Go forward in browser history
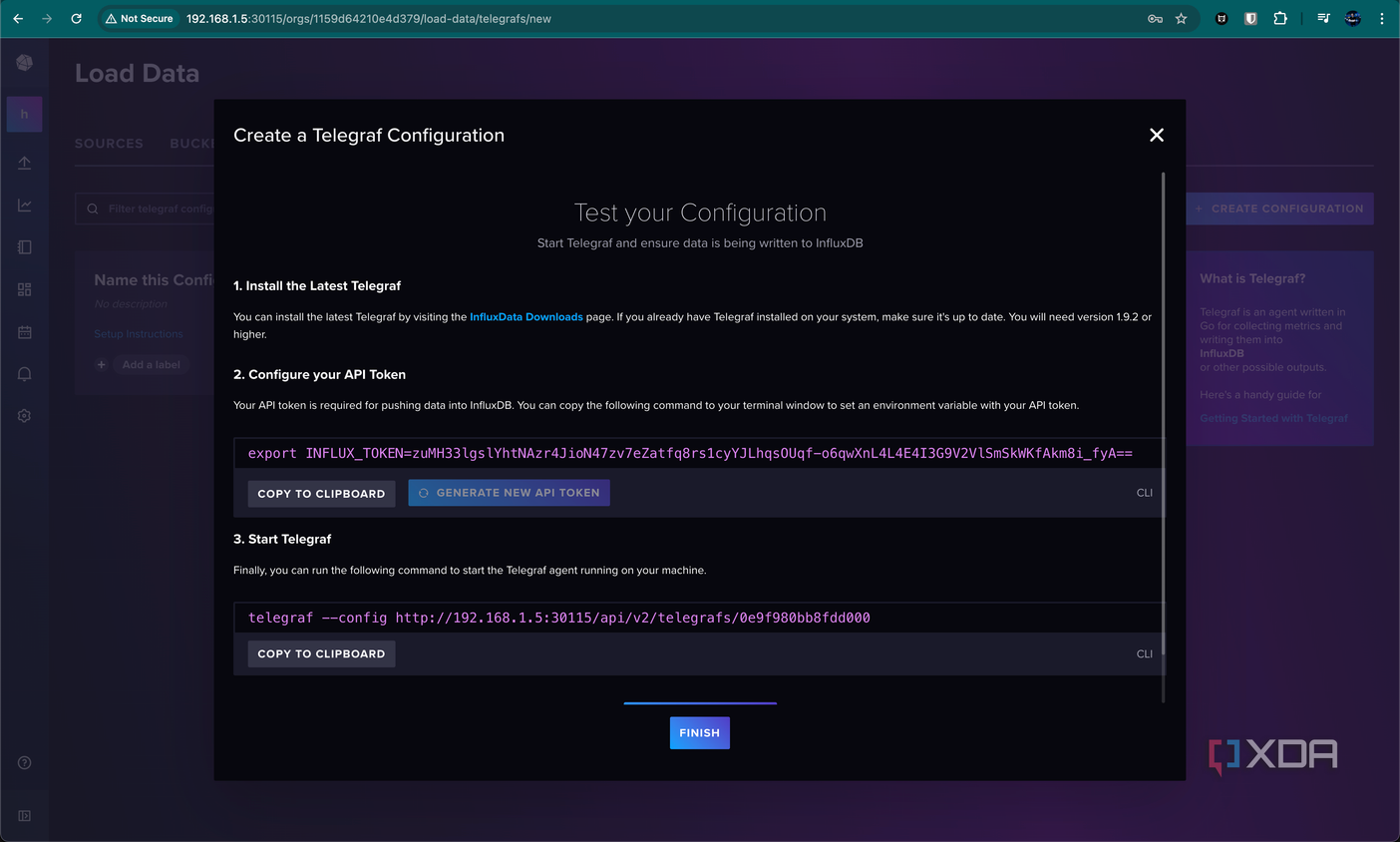Image resolution: width=1400 pixels, height=842 pixels. 47,18
